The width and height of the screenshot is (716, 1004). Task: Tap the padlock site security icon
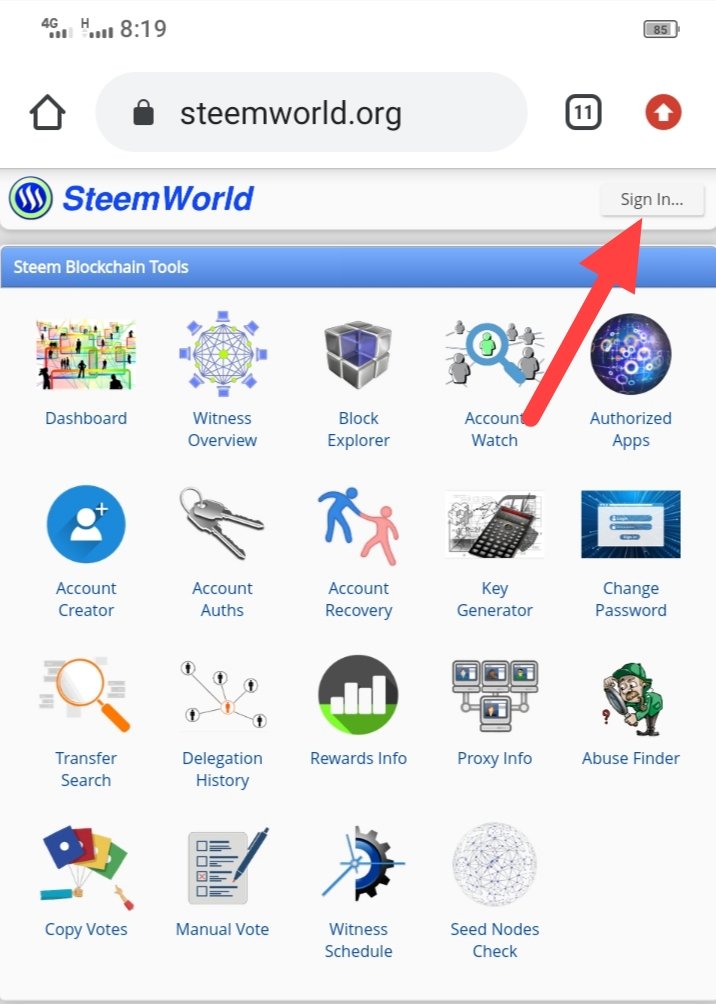pyautogui.click(x=143, y=113)
